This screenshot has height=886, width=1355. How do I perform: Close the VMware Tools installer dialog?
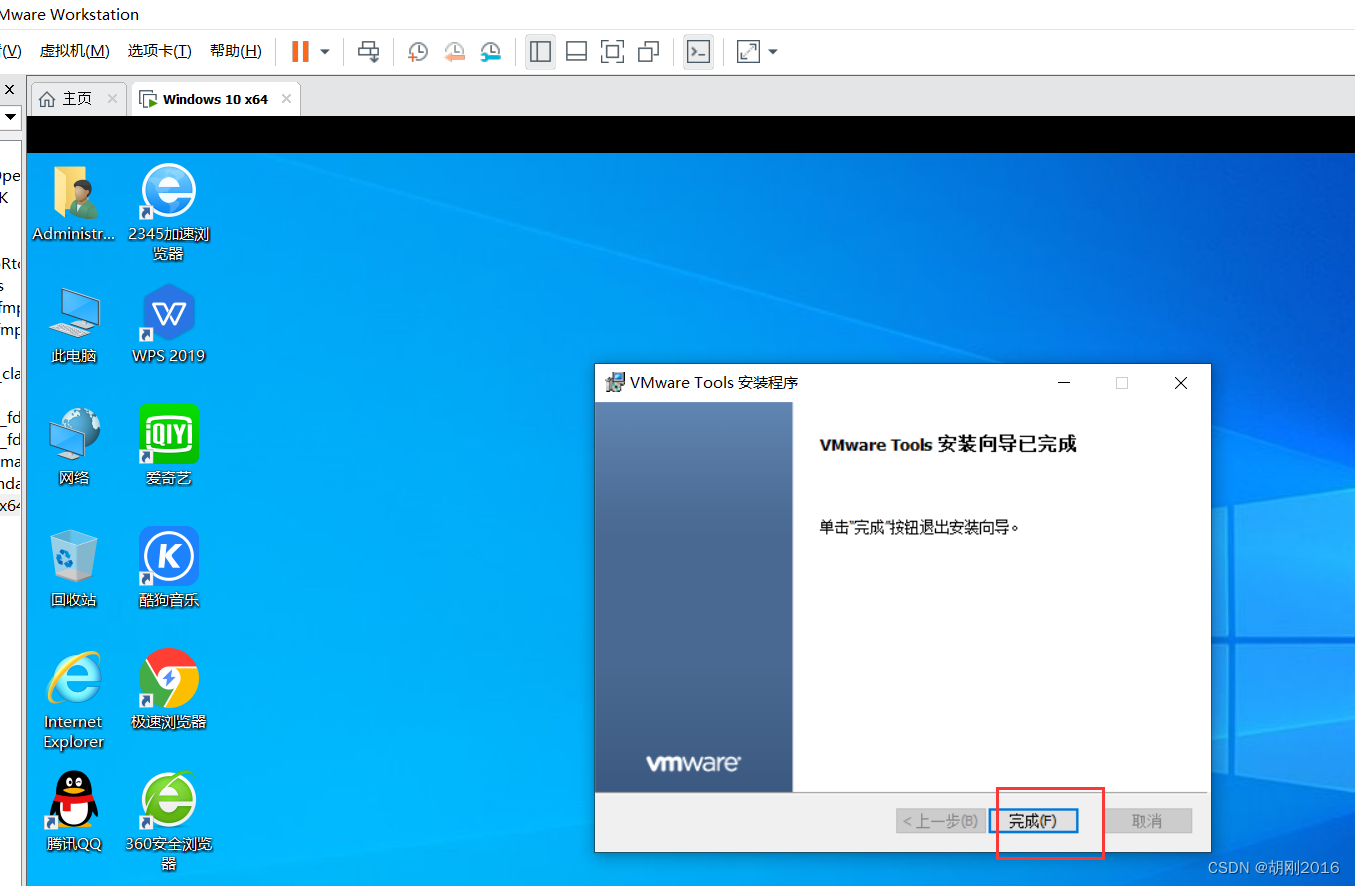coord(1181,383)
